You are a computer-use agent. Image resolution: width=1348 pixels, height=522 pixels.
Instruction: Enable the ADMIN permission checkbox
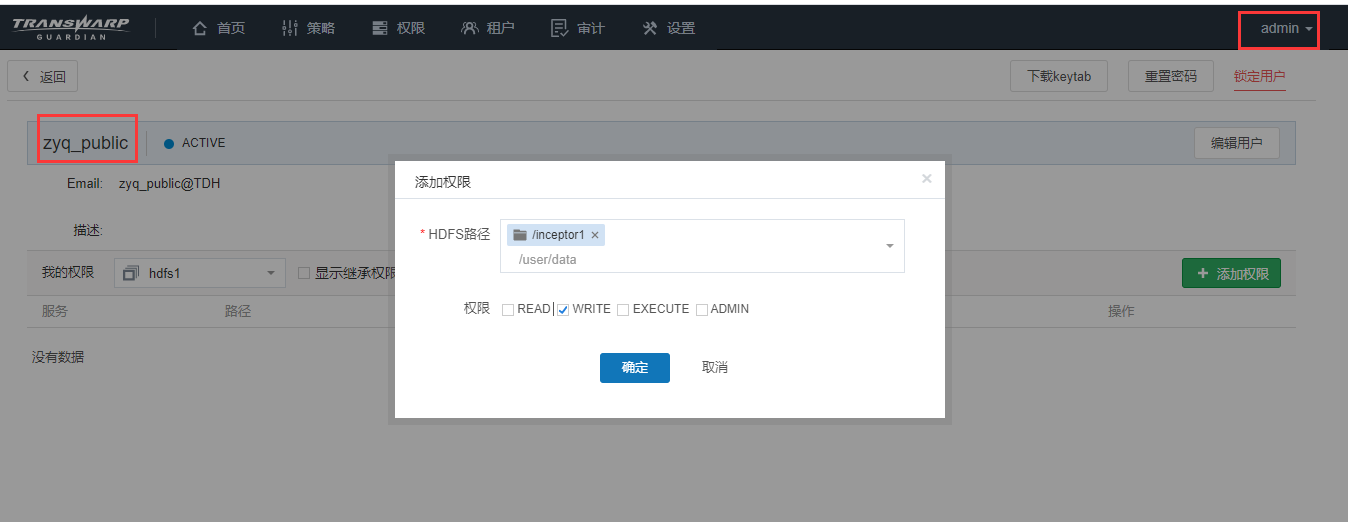[x=702, y=310]
